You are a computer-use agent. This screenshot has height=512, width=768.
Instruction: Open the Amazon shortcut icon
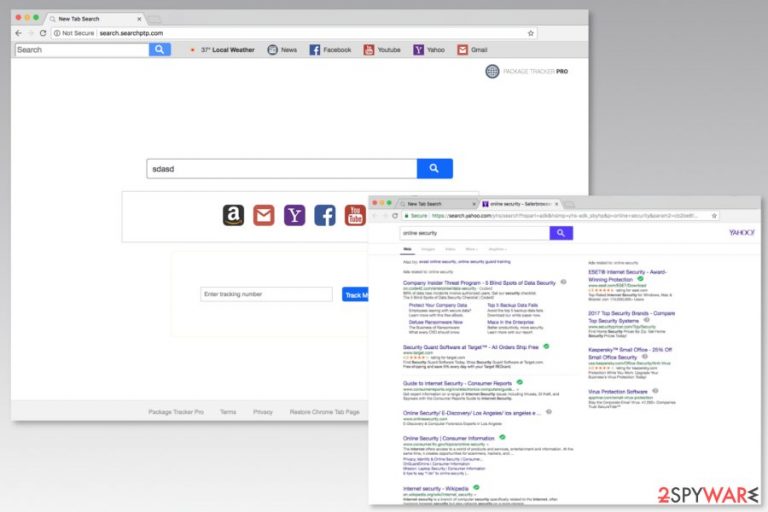pos(233,215)
